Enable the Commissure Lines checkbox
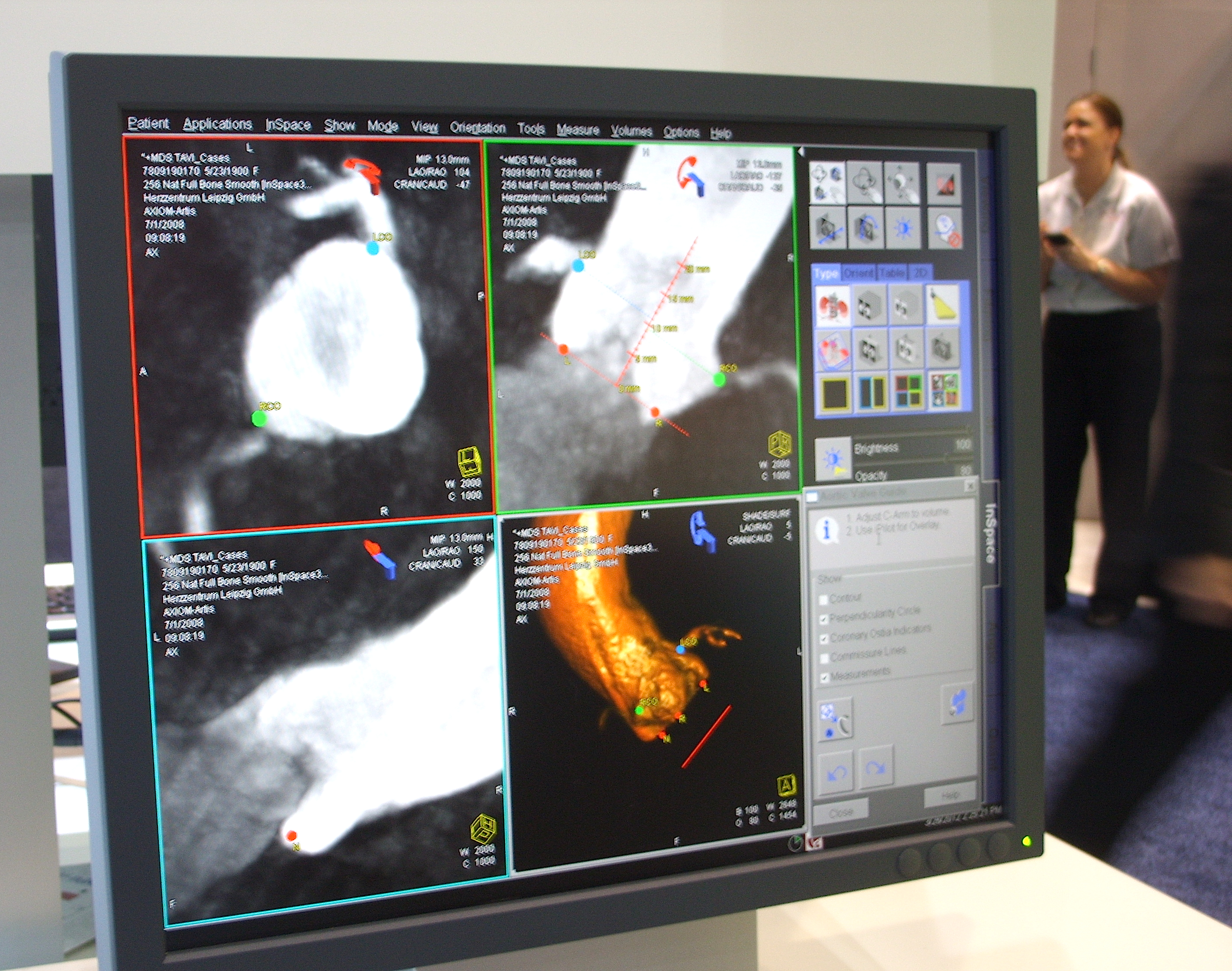The height and width of the screenshot is (971, 1232). 824,658
